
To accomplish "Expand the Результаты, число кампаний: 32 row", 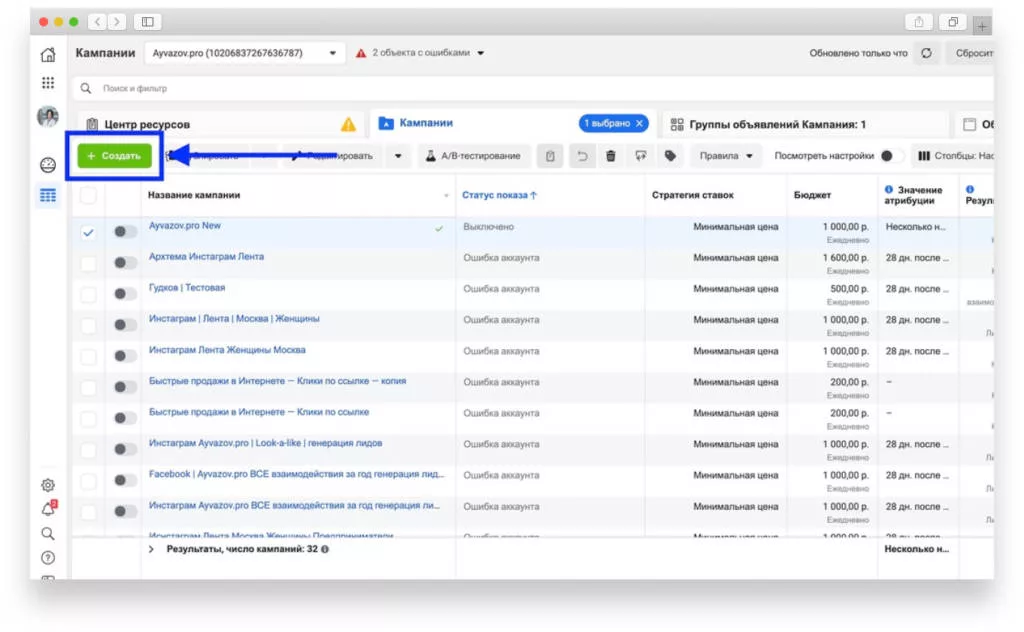I will coord(151,549).
